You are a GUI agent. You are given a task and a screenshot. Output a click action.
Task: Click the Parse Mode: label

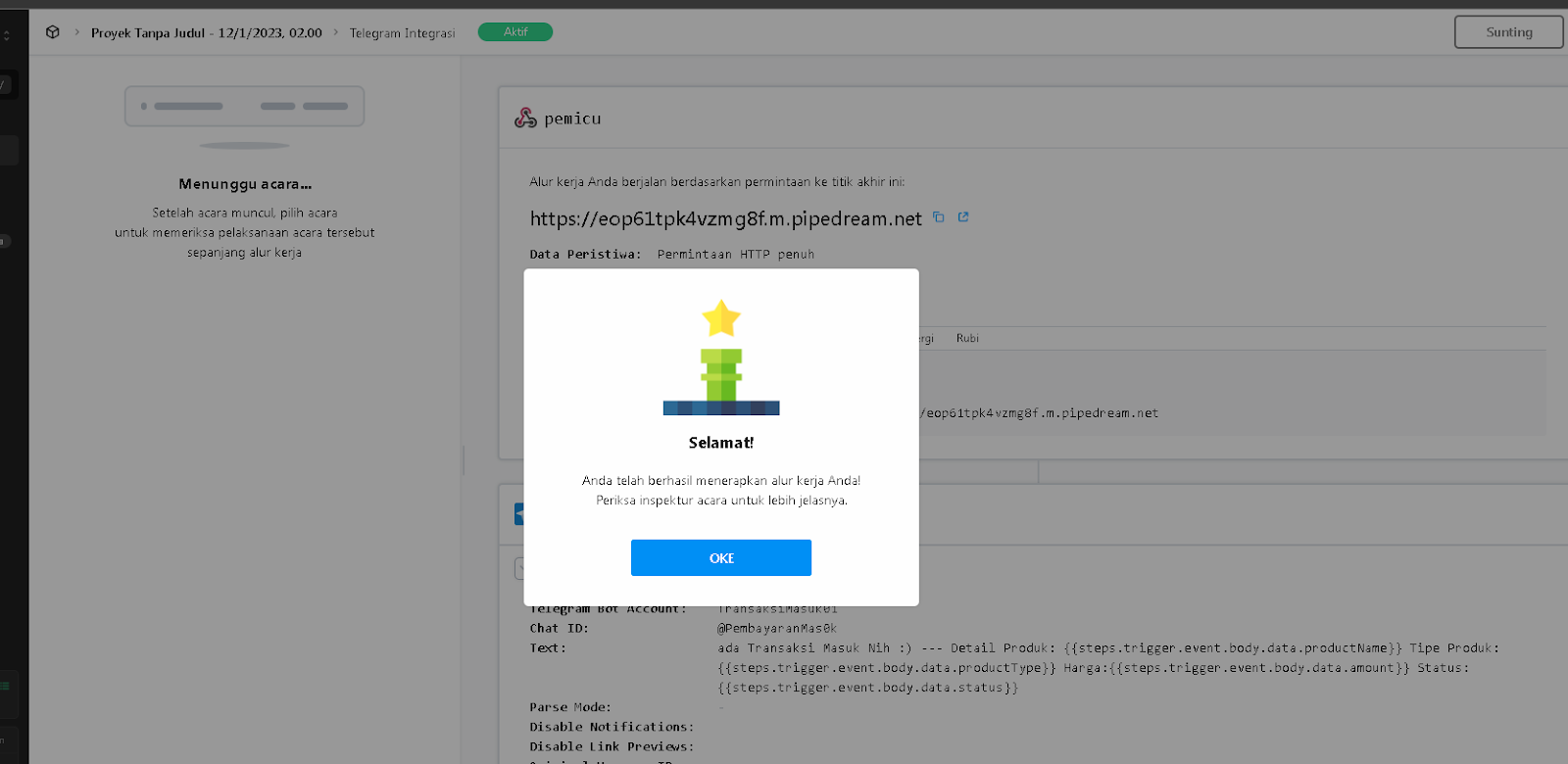pyautogui.click(x=570, y=707)
